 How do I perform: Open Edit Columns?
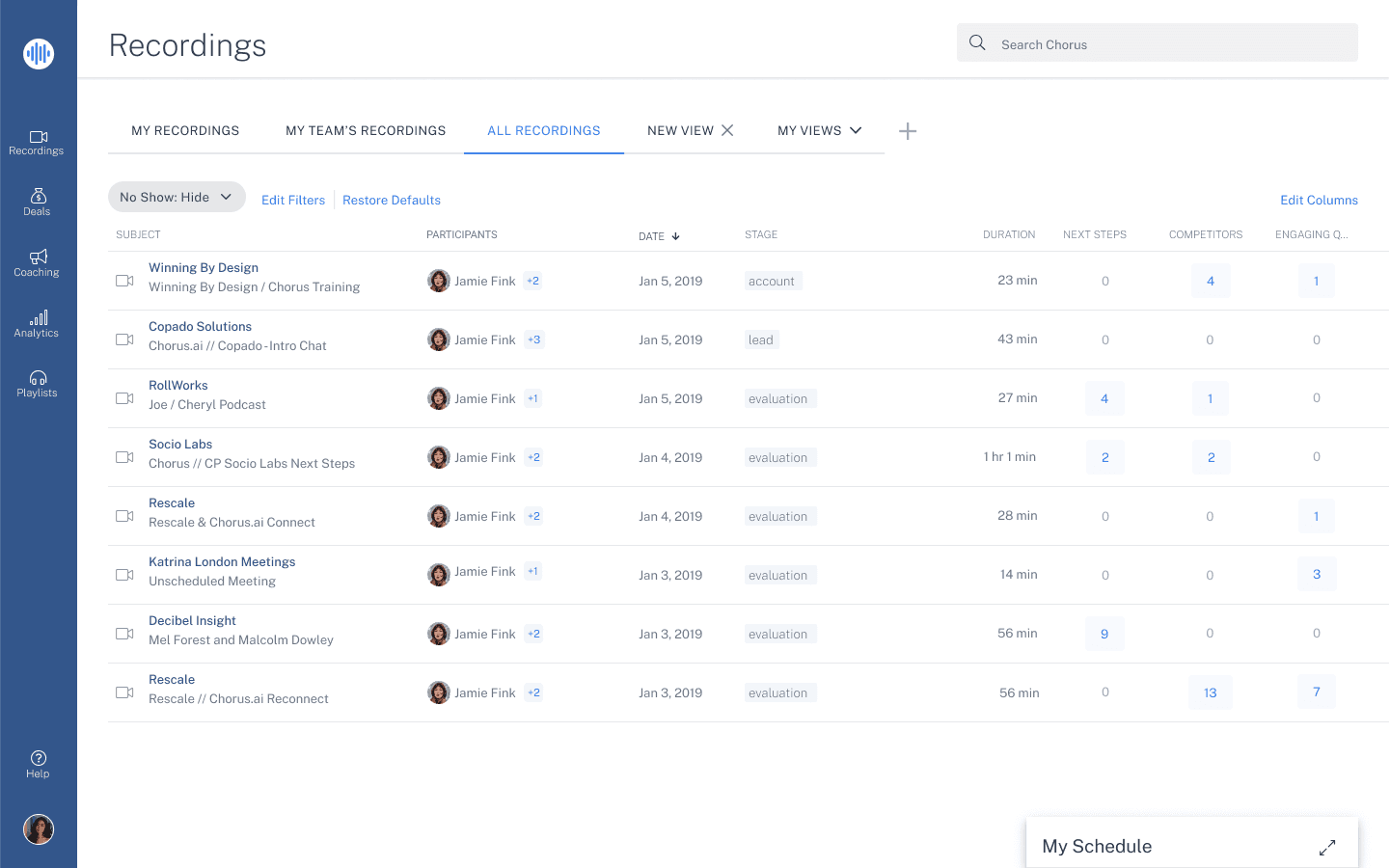tap(1319, 200)
